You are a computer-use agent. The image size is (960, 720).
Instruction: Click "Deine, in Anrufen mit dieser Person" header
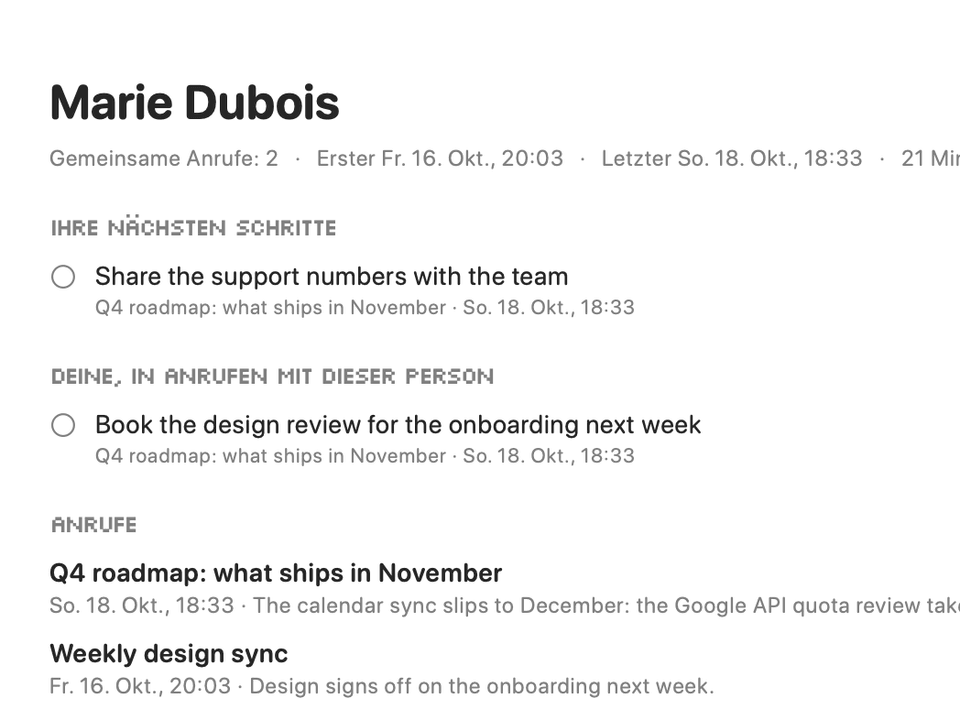272,376
